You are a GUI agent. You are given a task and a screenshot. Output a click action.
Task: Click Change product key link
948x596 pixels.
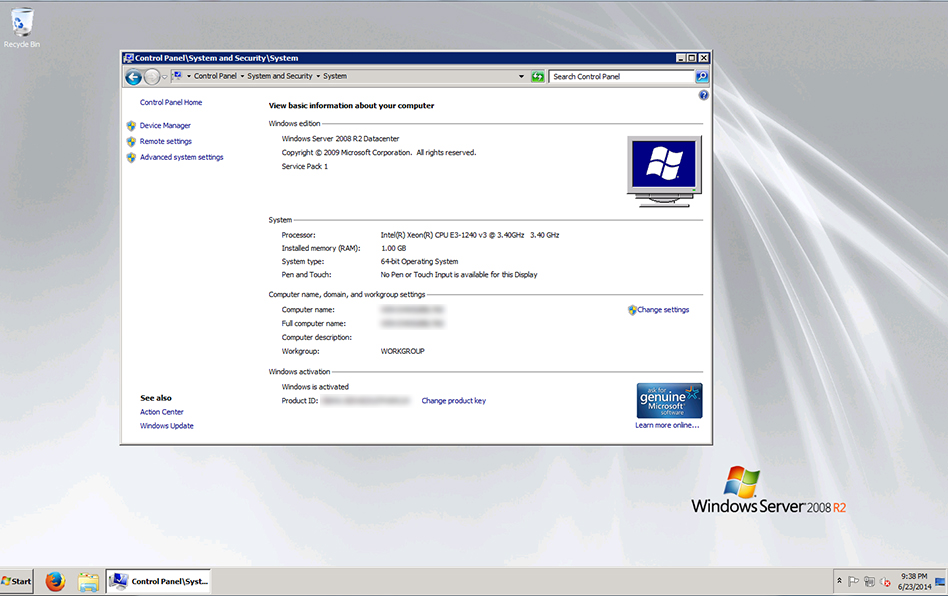click(x=453, y=401)
